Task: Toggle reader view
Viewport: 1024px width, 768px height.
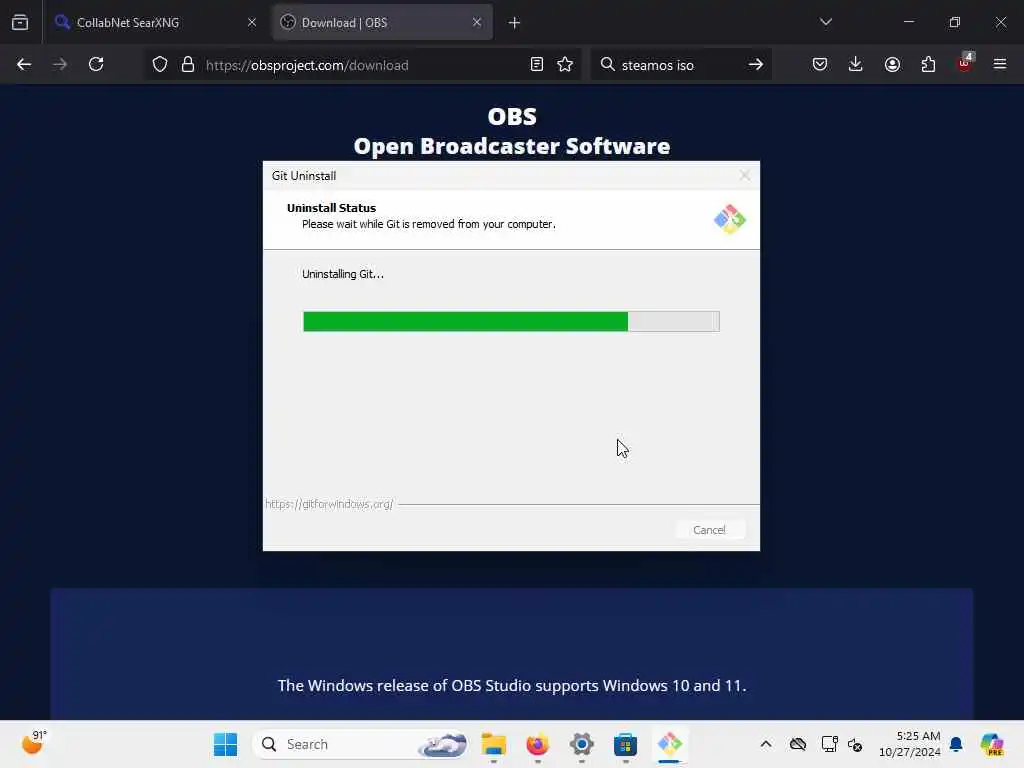Action: pyautogui.click(x=537, y=64)
